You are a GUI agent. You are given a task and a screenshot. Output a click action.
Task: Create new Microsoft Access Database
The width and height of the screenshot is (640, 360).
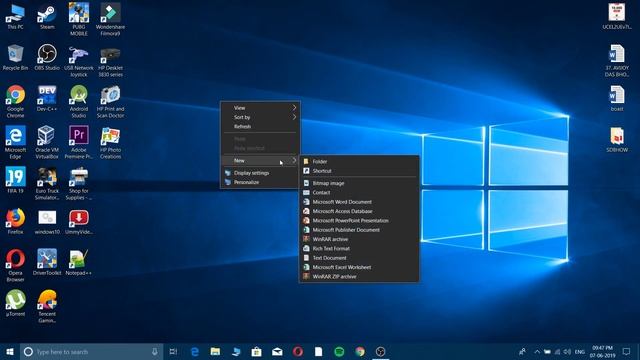pyautogui.click(x=359, y=211)
